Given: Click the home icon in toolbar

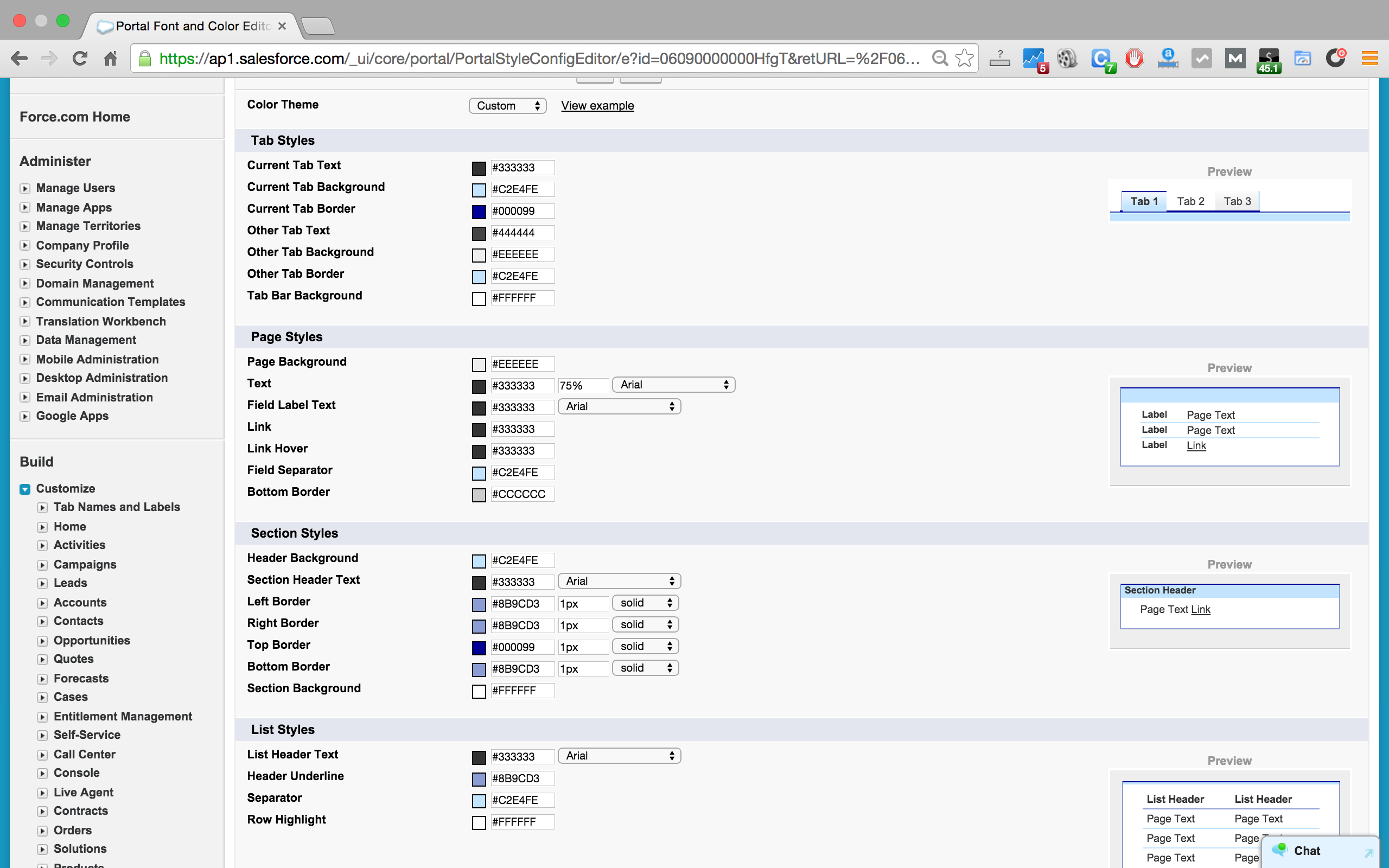Looking at the screenshot, I should [x=110, y=58].
